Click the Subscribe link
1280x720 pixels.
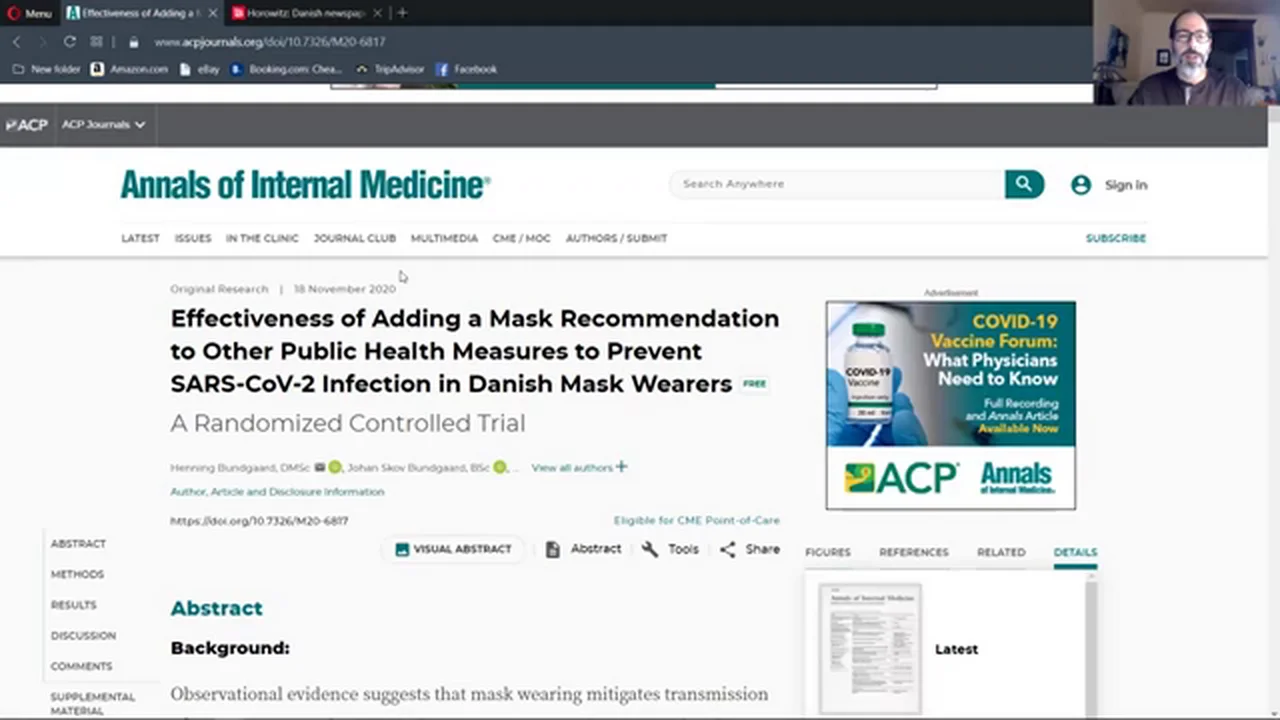click(x=1115, y=238)
